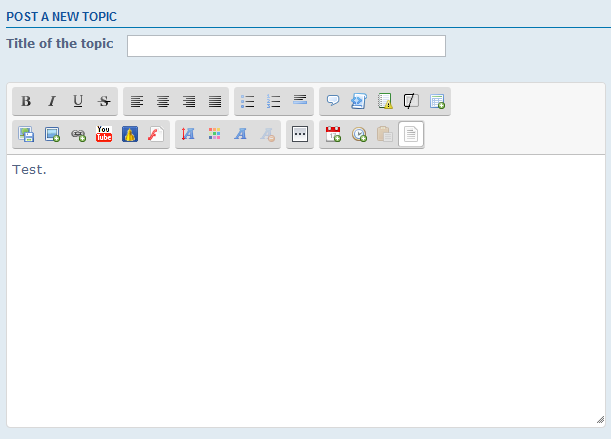Toggle strikethrough formatting
This screenshot has height=439, width=611.
click(x=104, y=101)
